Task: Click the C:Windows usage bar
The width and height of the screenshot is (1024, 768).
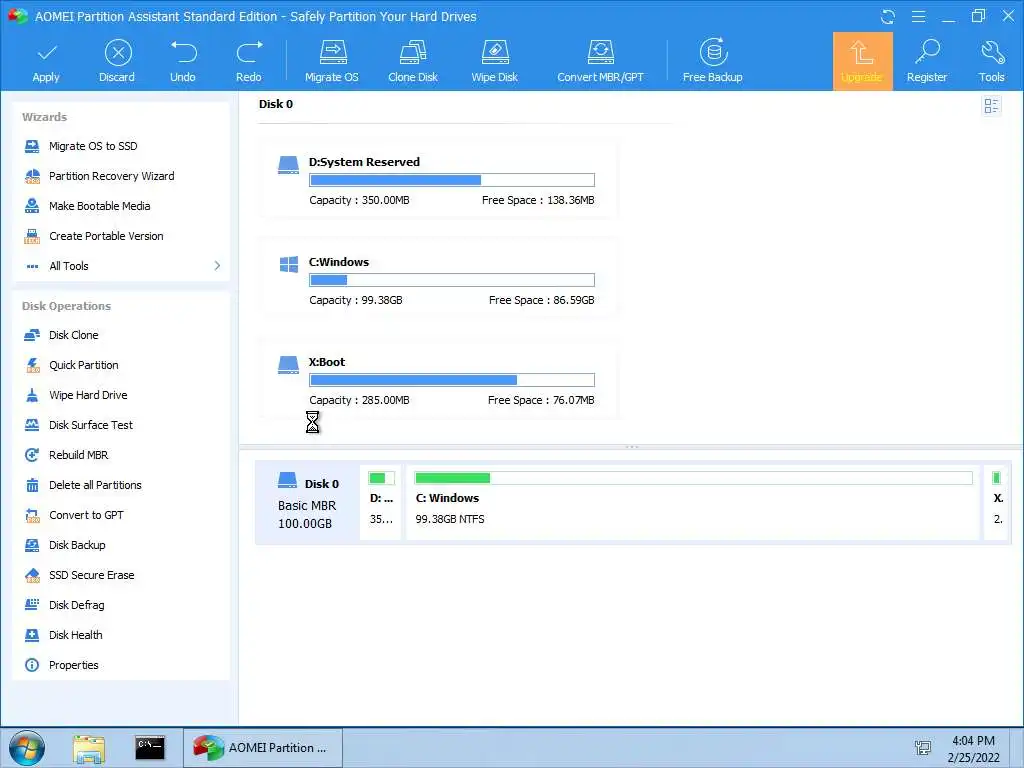Action: coord(452,280)
